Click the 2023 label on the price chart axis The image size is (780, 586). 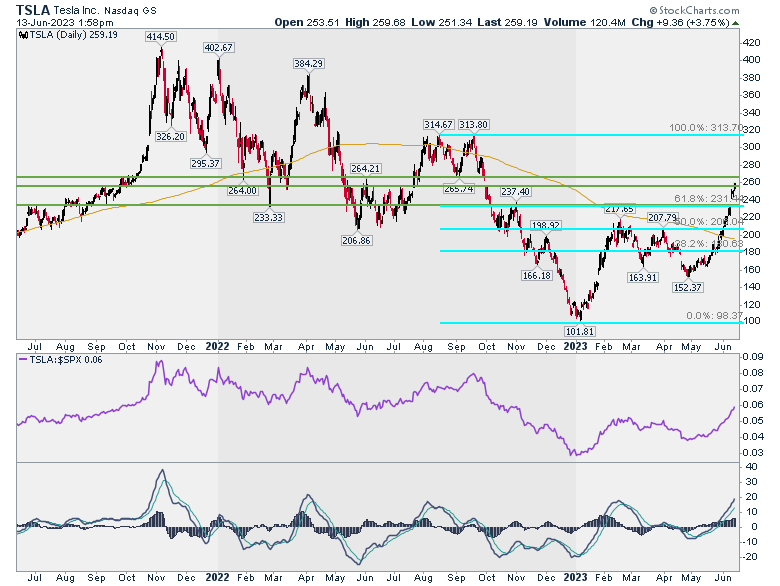(x=576, y=347)
